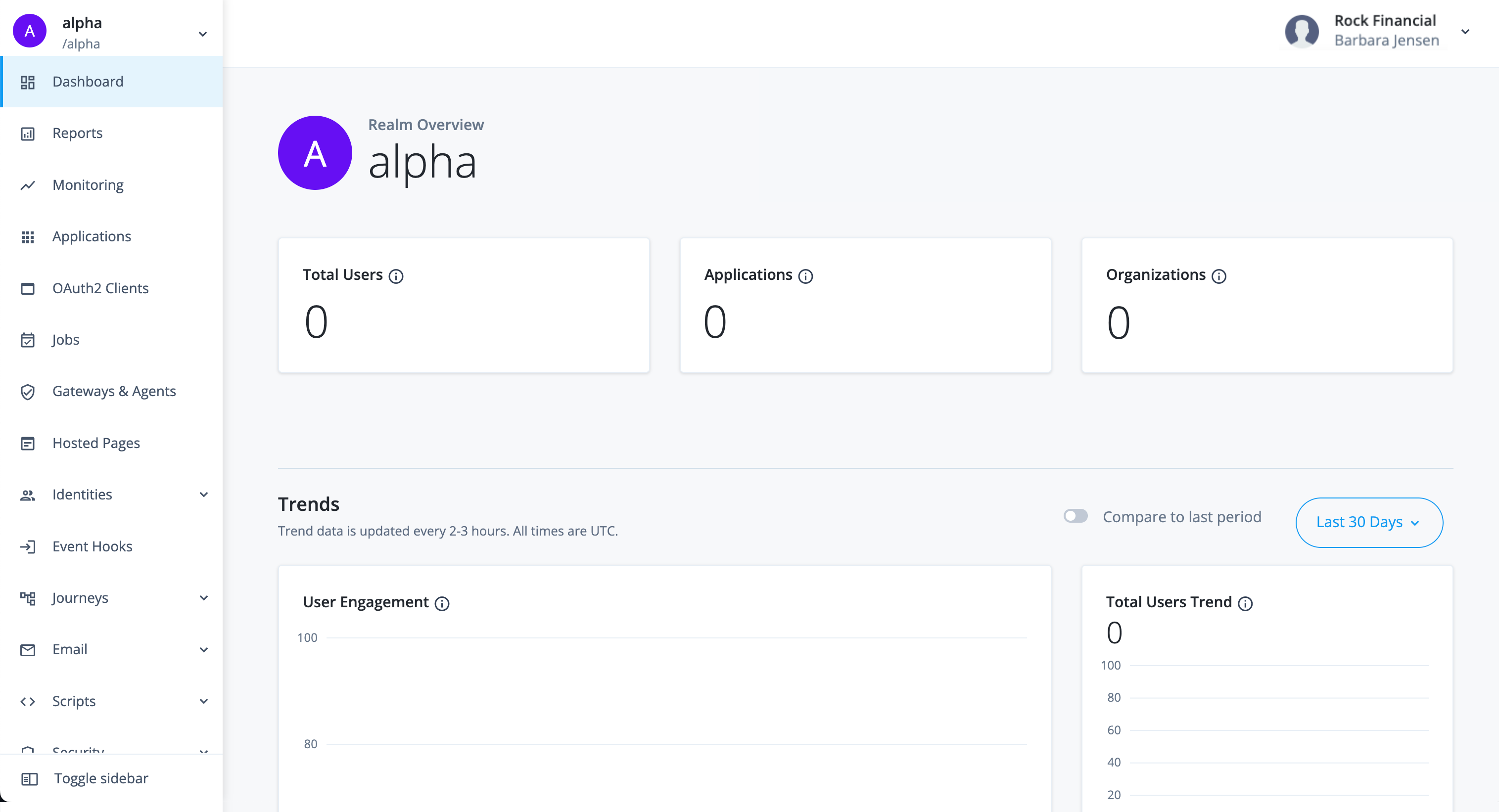Viewport: 1499px width, 812px height.
Task: Click the User Engagement info icon
Action: (442, 604)
